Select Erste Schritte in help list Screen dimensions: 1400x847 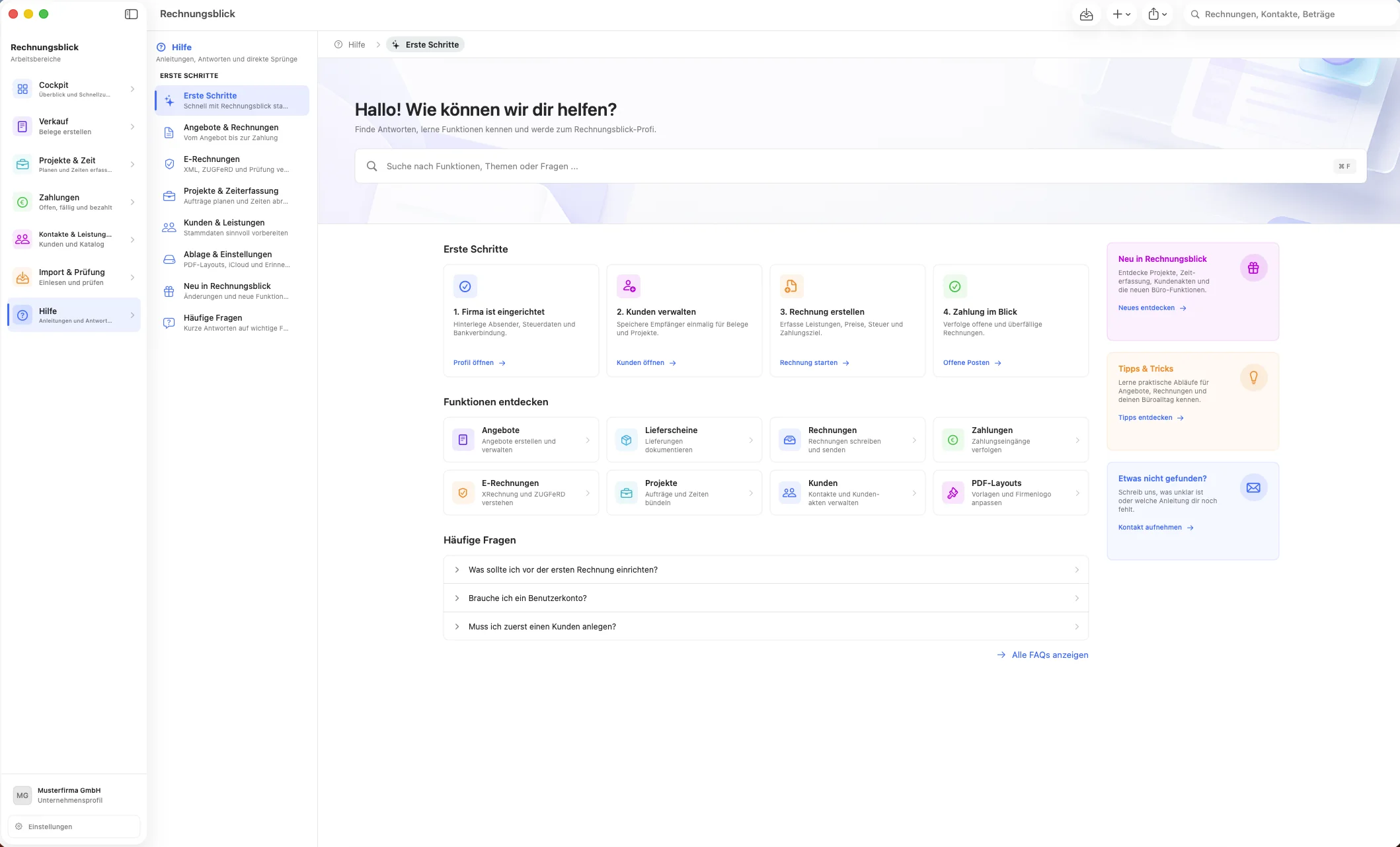pos(232,101)
